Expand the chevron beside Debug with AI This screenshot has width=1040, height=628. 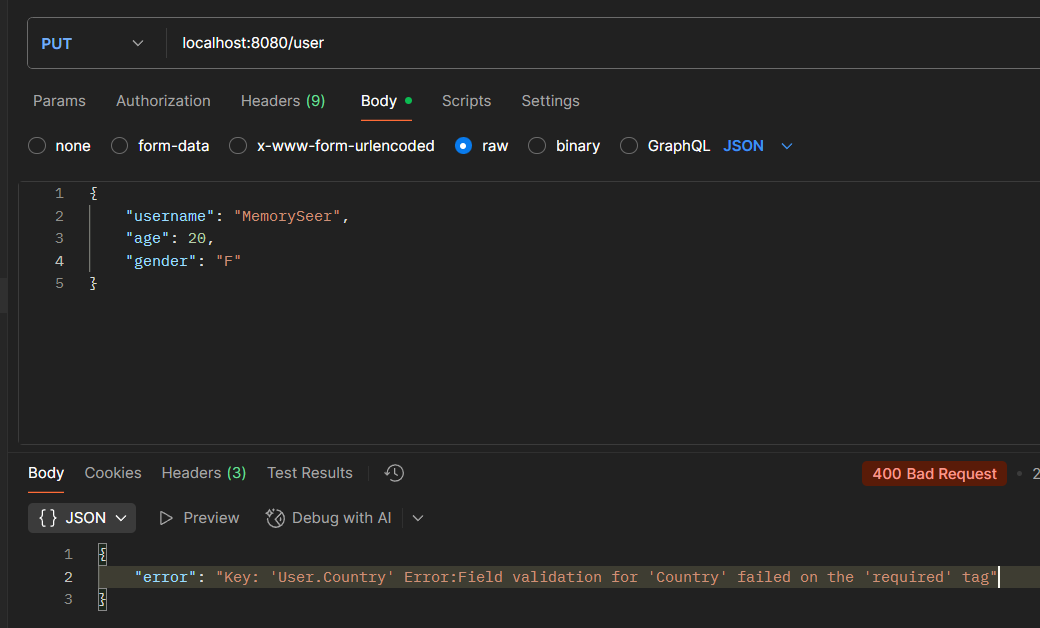(418, 518)
